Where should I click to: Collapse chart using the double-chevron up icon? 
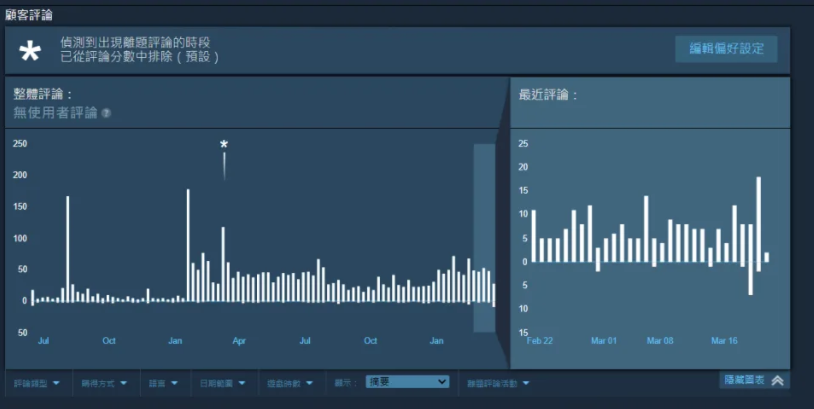(778, 380)
